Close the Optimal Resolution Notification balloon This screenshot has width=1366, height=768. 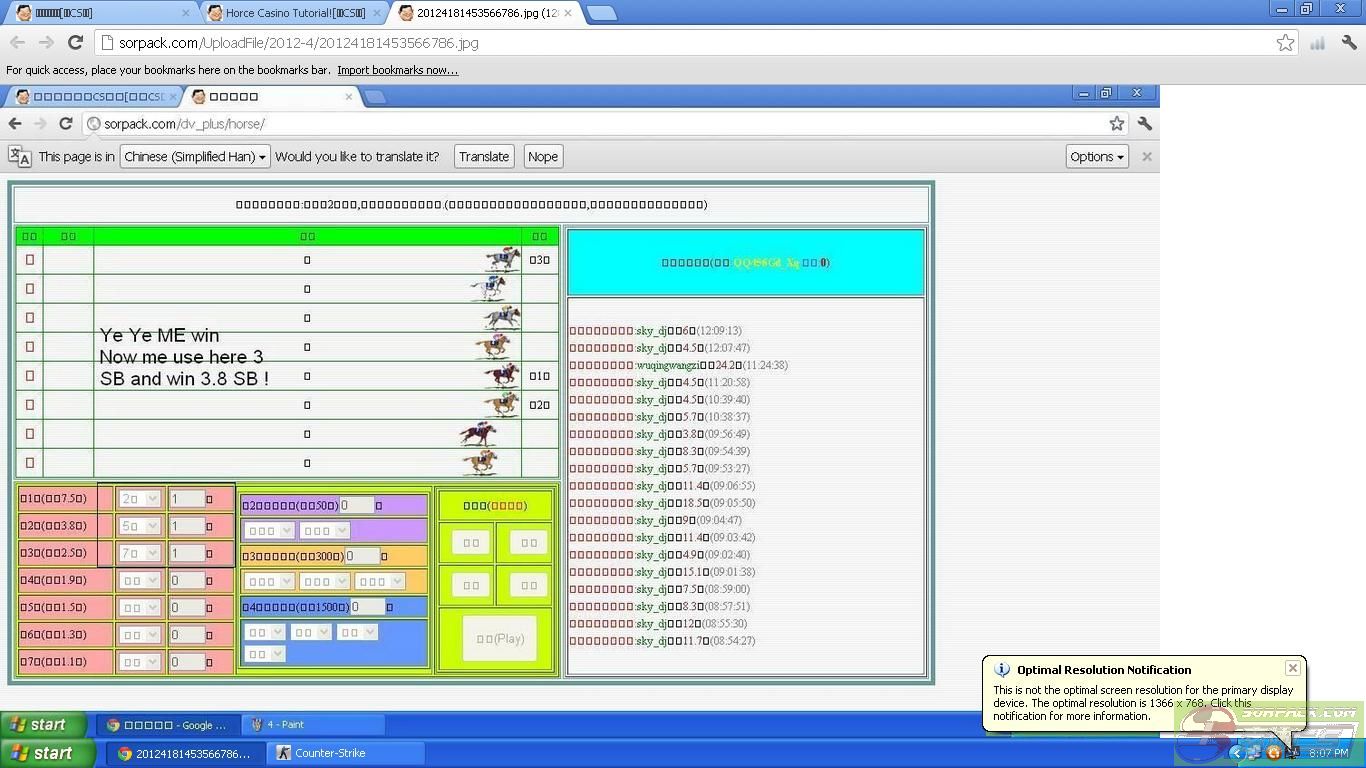pyautogui.click(x=1292, y=668)
